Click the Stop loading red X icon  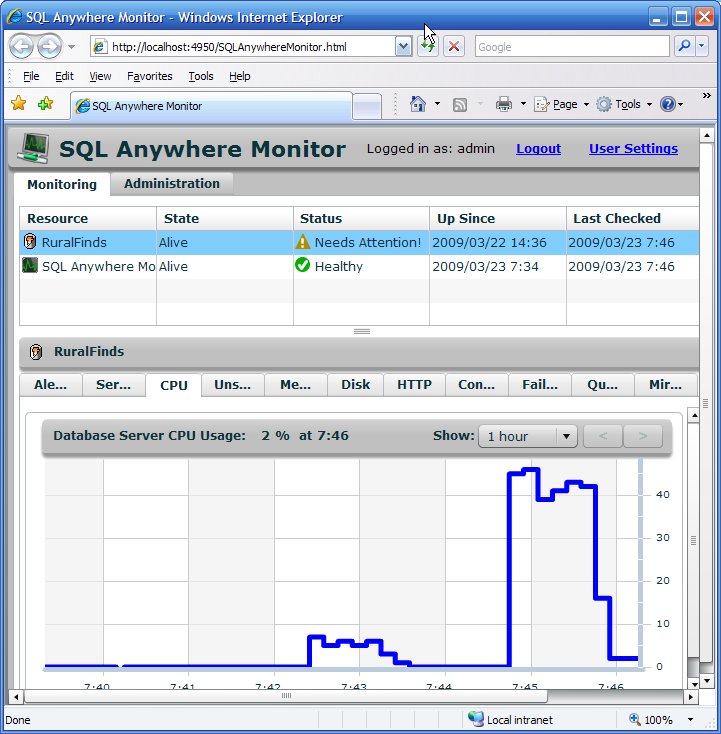click(x=454, y=47)
